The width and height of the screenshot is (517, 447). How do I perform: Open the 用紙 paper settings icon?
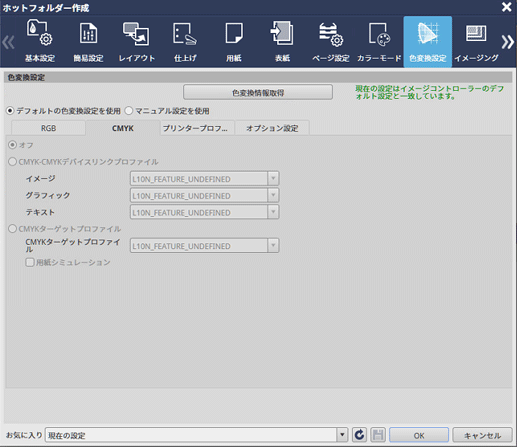pyautogui.click(x=234, y=41)
